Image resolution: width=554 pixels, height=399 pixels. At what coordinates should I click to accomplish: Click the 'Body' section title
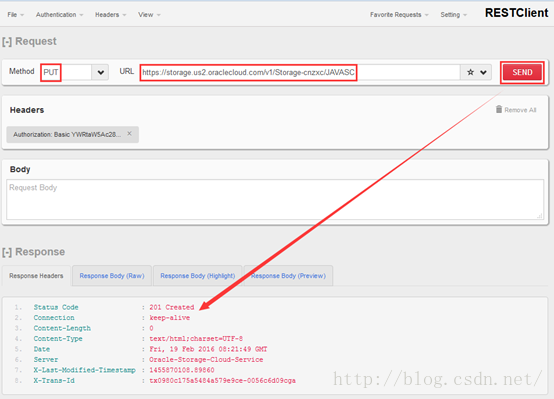[x=20, y=169]
